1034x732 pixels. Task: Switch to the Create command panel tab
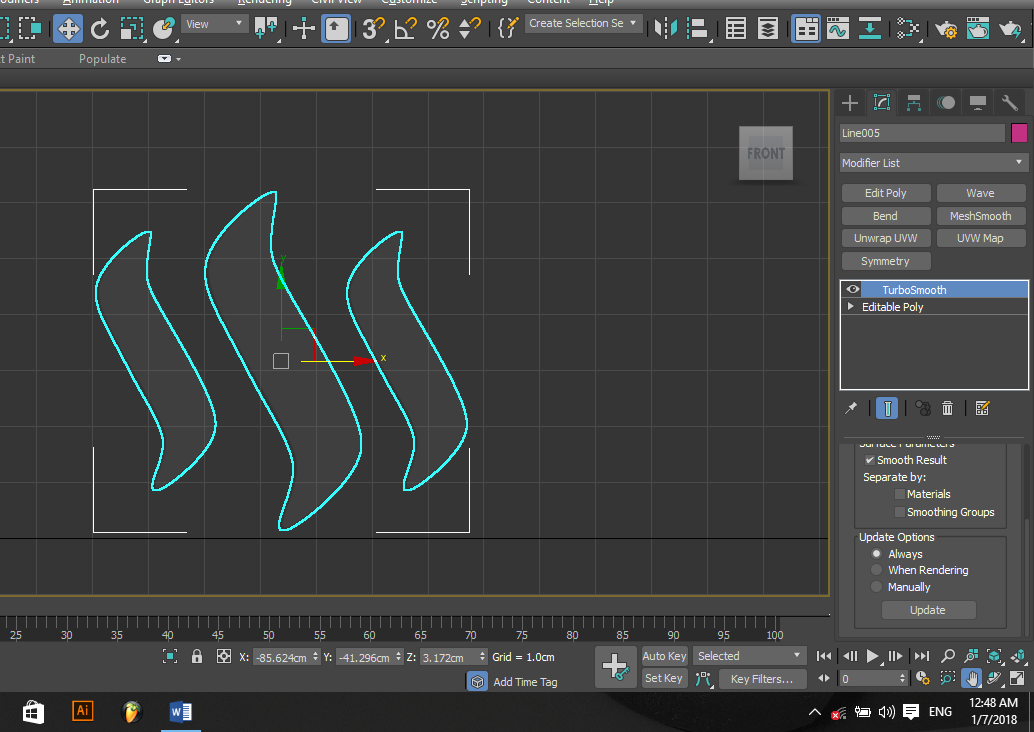point(850,103)
